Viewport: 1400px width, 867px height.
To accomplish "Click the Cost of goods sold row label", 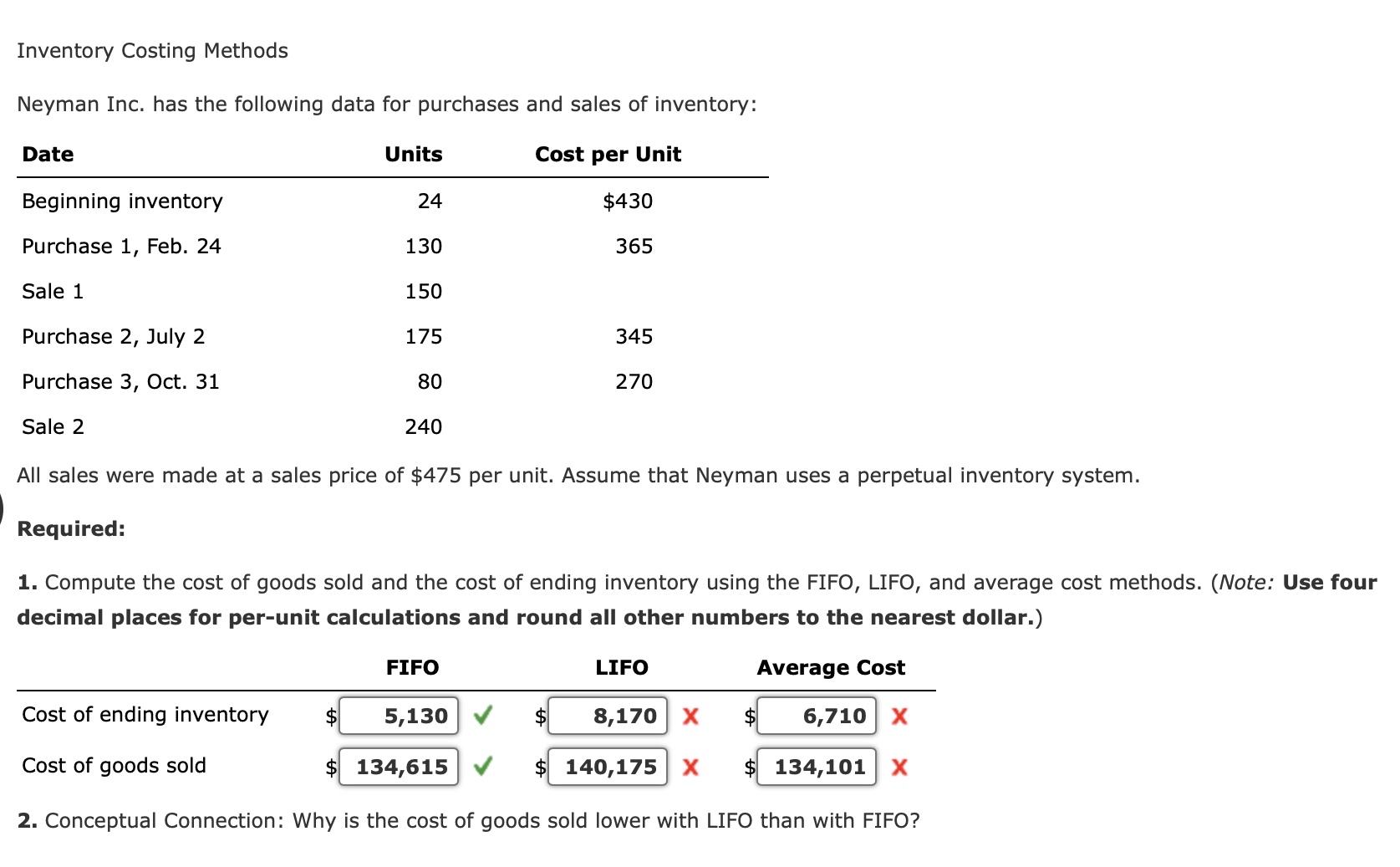I will tap(115, 765).
